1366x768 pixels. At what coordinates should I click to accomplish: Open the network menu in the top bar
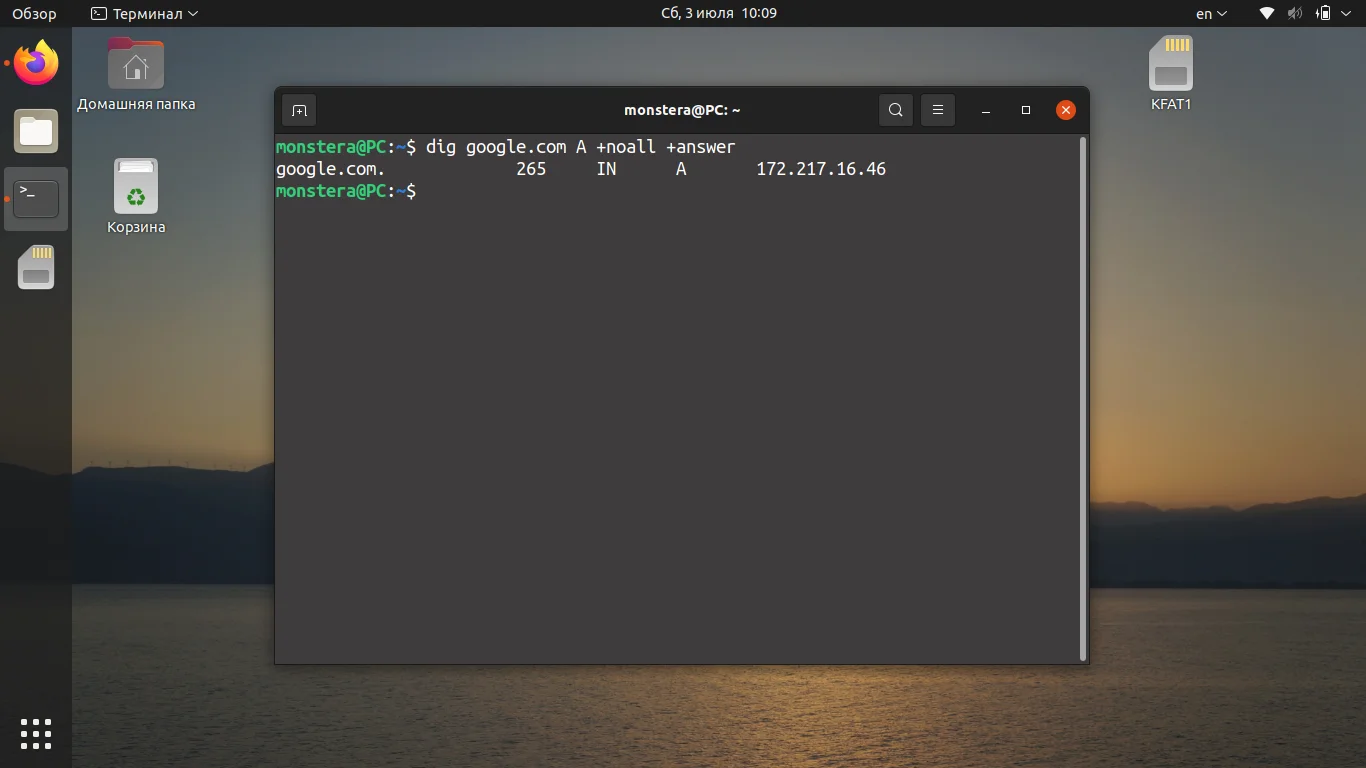coord(1265,13)
